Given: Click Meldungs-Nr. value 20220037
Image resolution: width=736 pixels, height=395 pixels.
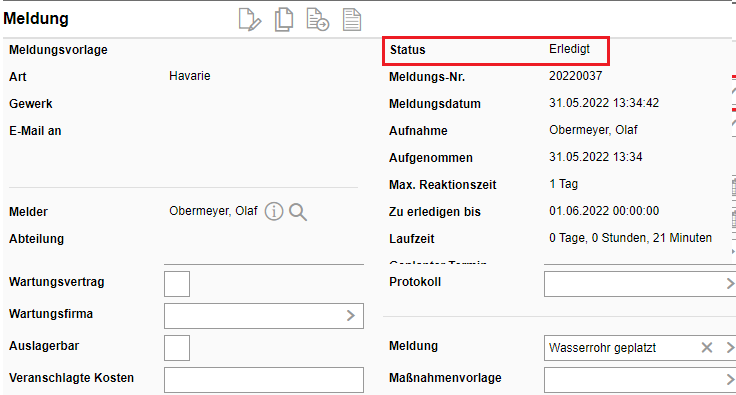Looking at the screenshot, I should [575, 76].
